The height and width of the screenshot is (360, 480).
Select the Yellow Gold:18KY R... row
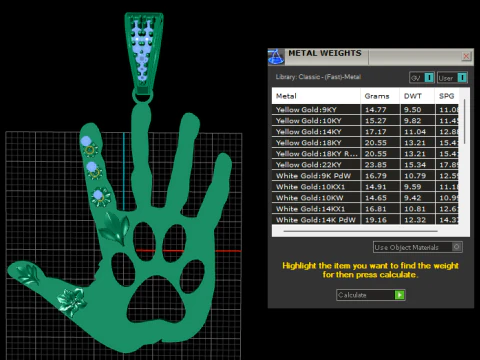click(365, 154)
